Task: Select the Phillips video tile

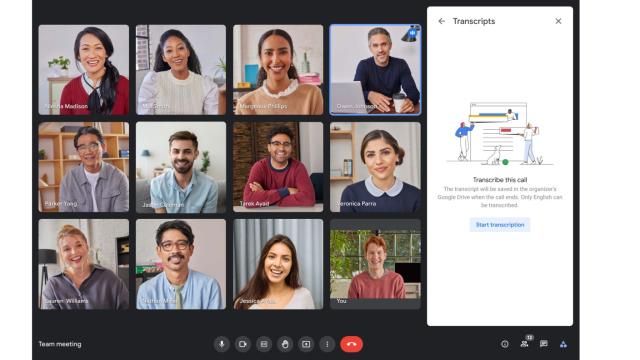Action: pos(278,70)
